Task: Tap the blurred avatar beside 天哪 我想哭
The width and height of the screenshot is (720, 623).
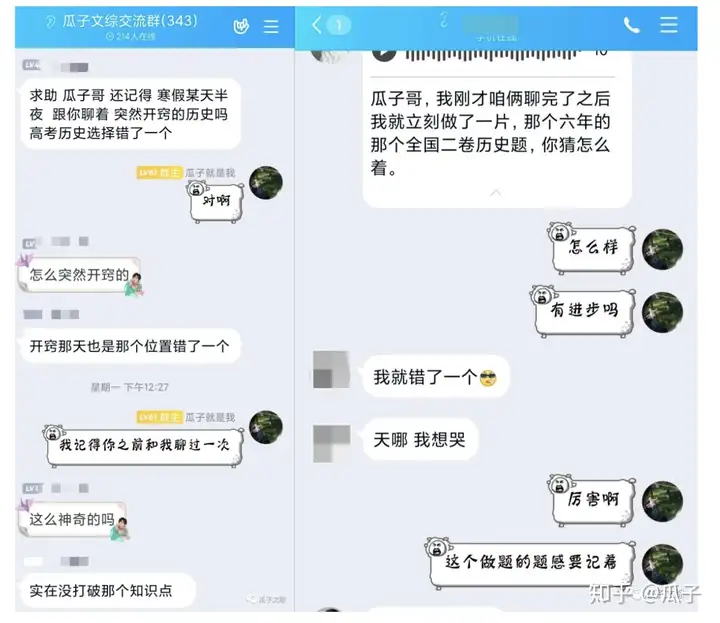Action: click(331, 443)
